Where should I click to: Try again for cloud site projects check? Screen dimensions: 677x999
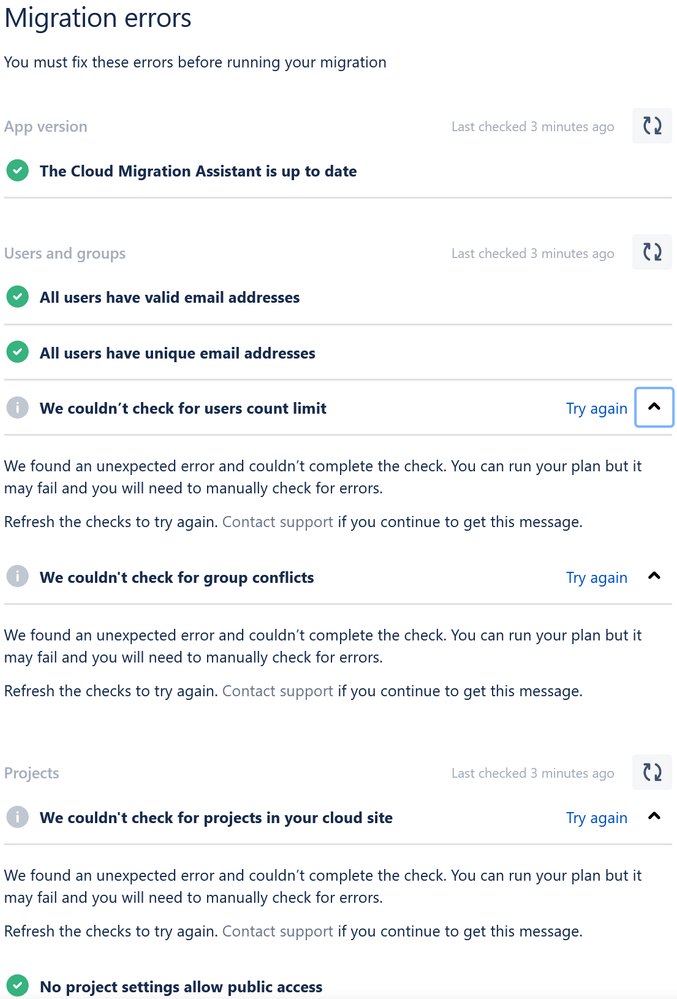coord(596,817)
